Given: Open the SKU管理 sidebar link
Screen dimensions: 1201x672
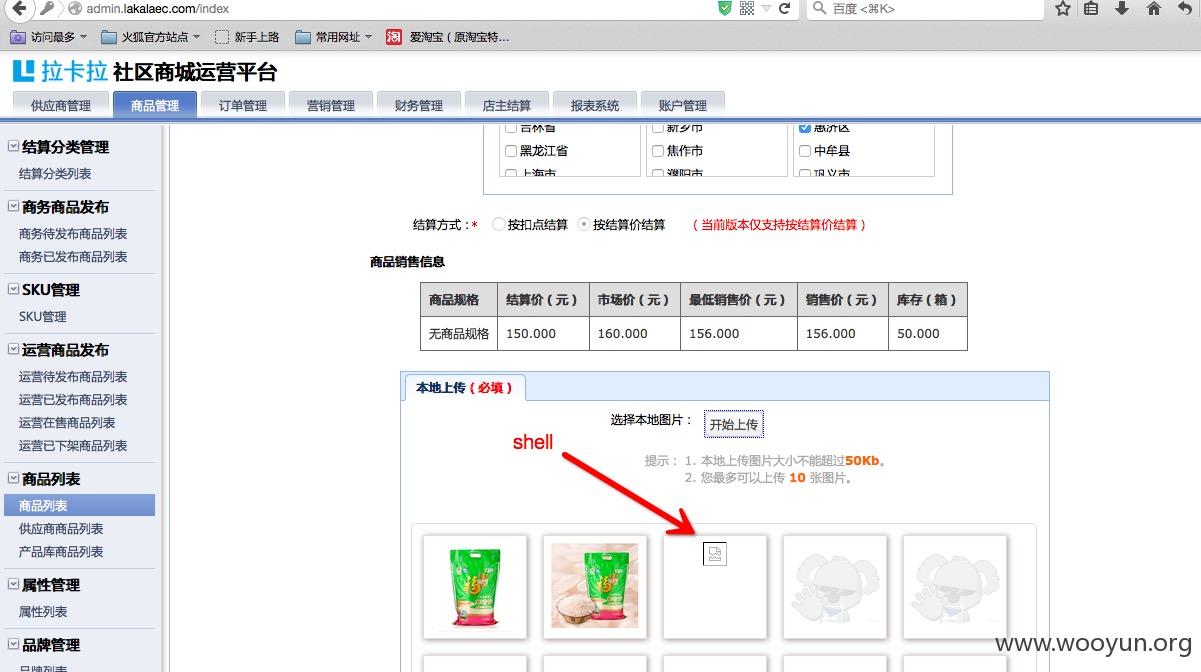Looking at the screenshot, I should coord(42,317).
